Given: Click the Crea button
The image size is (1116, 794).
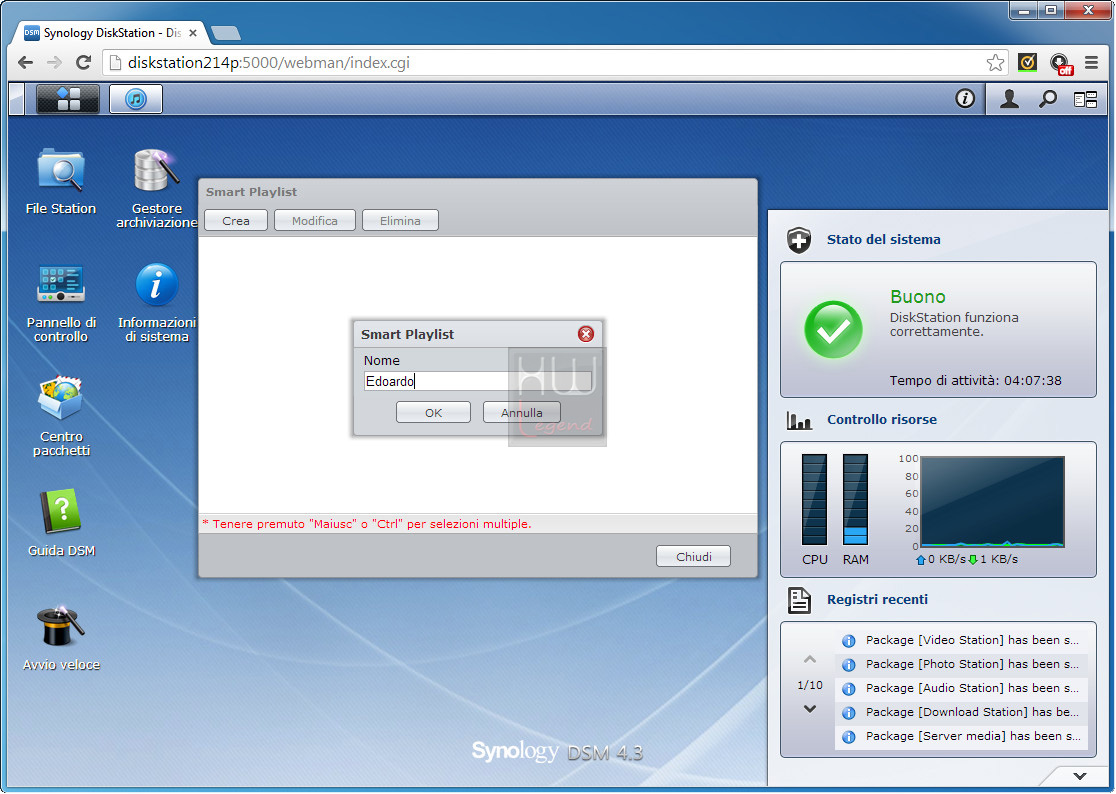Looking at the screenshot, I should coord(236,221).
